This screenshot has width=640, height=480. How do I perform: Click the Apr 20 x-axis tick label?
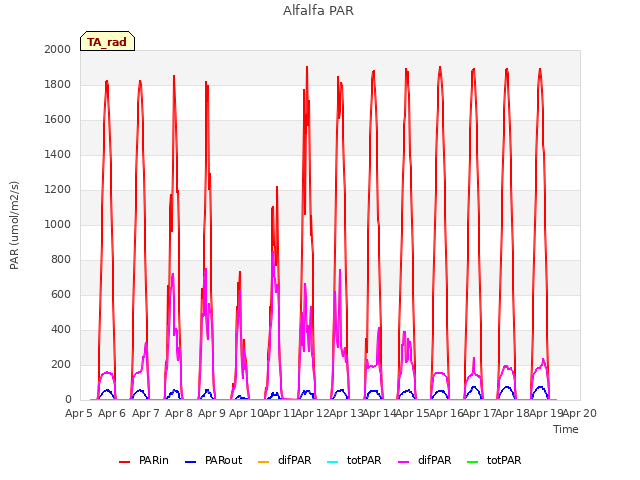(580, 413)
